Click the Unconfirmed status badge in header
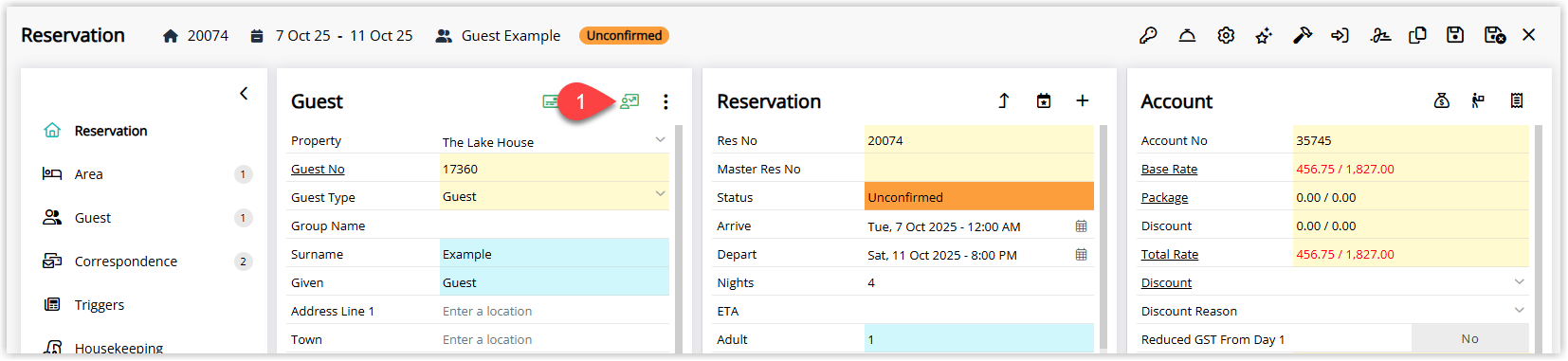The height and width of the screenshot is (361, 1568). click(624, 36)
